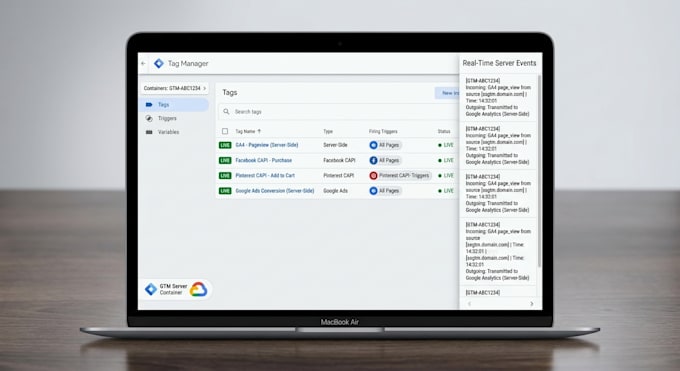Click Facebook CAPI type cell
The height and width of the screenshot is (371, 680).
(339, 160)
